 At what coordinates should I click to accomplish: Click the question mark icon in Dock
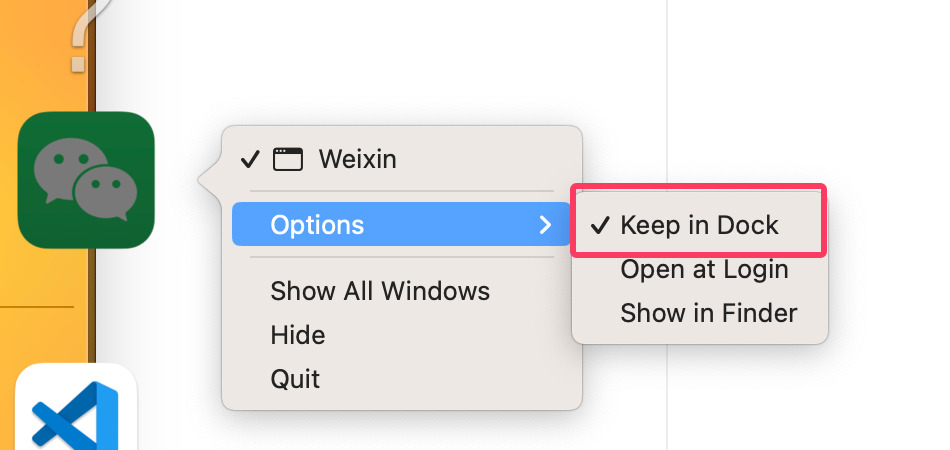(x=78, y=40)
